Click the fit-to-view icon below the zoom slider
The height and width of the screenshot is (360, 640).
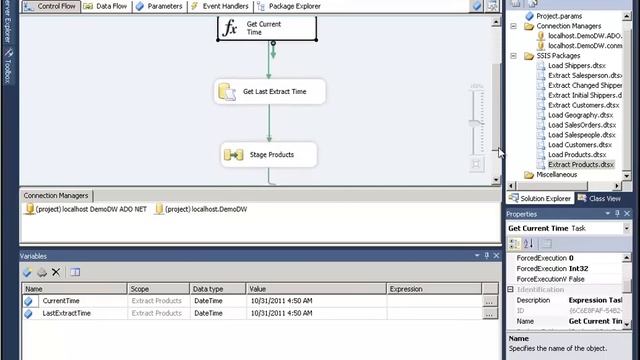[476, 164]
